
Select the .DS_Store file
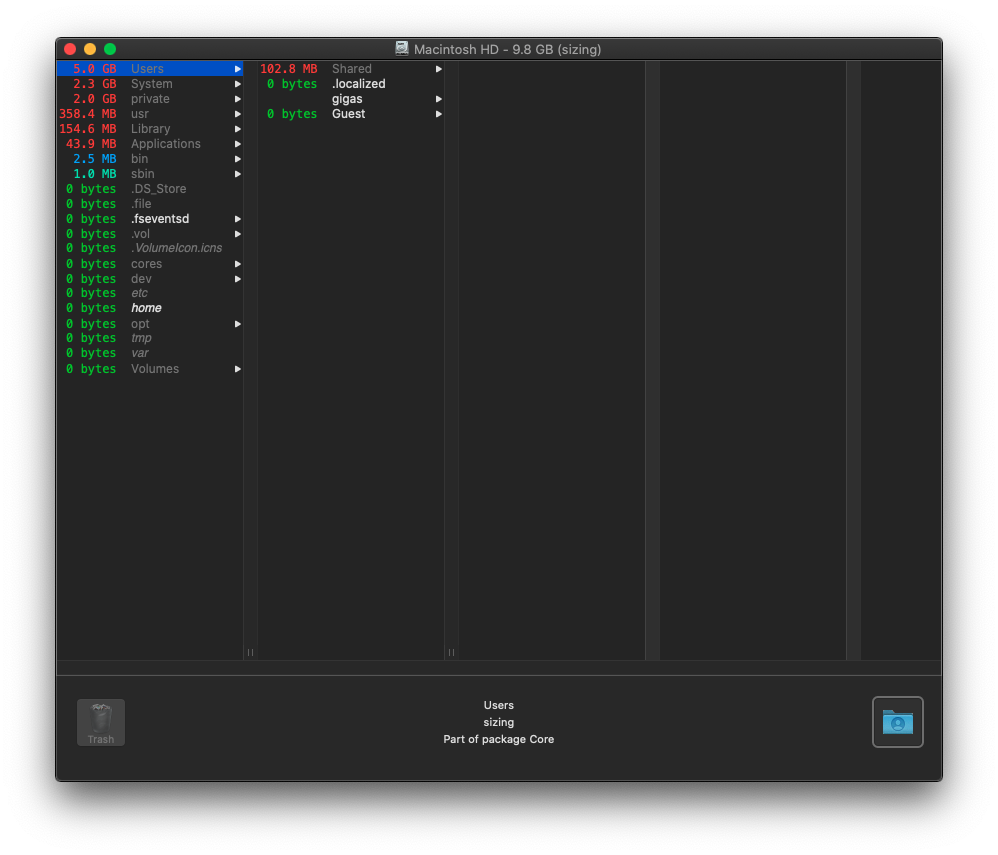[x=158, y=188]
